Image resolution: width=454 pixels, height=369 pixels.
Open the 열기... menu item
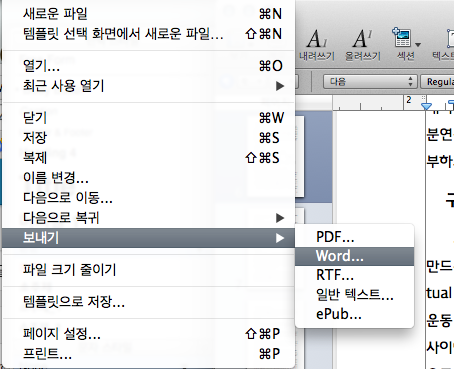pyautogui.click(x=148, y=66)
